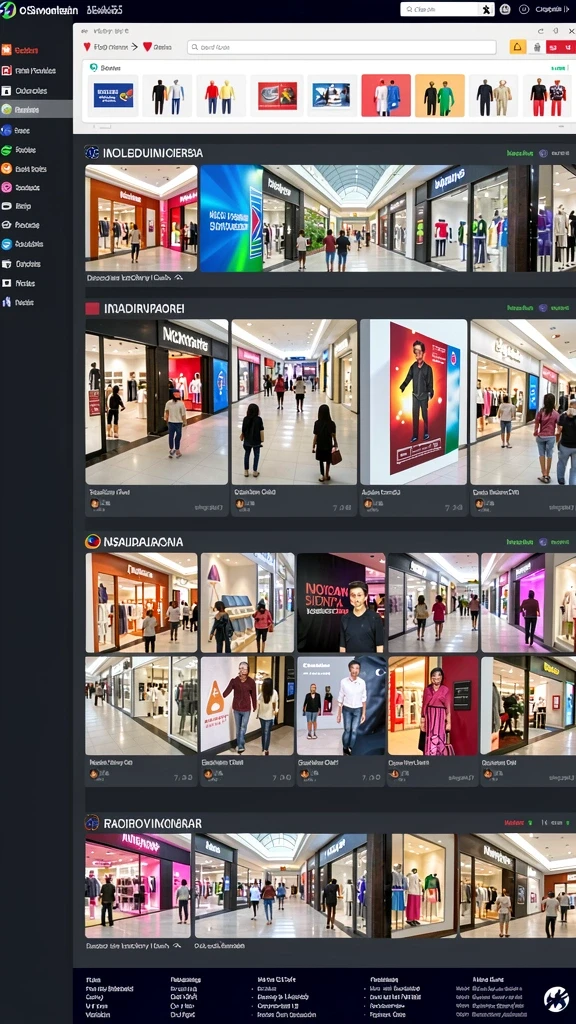The image size is (576, 1024).
Task: Open the card with the purple-pink lit storefront
Action: point(528,603)
